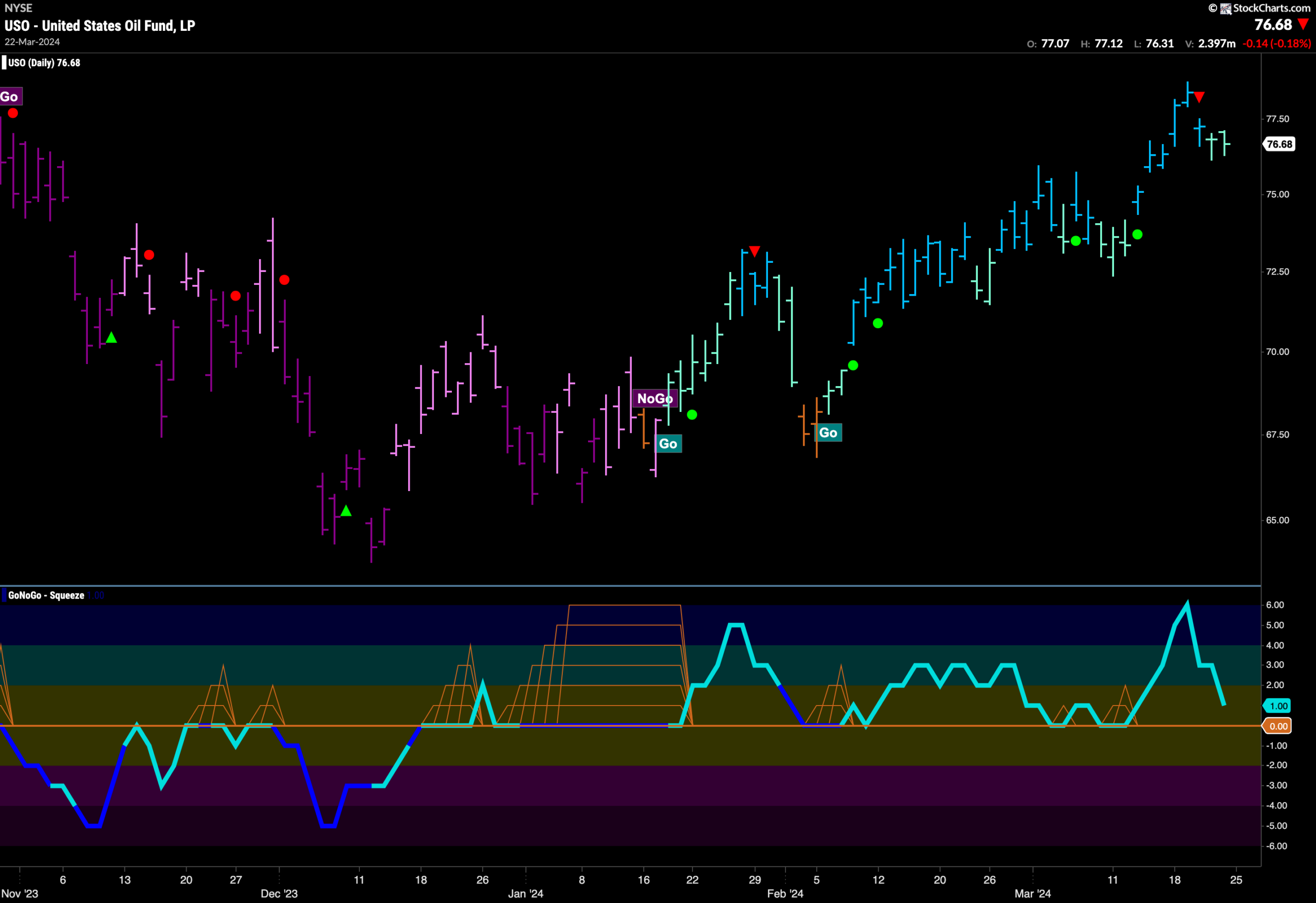1316x903 pixels.
Task: Click the green up triangle near December 11
Action: (x=346, y=511)
